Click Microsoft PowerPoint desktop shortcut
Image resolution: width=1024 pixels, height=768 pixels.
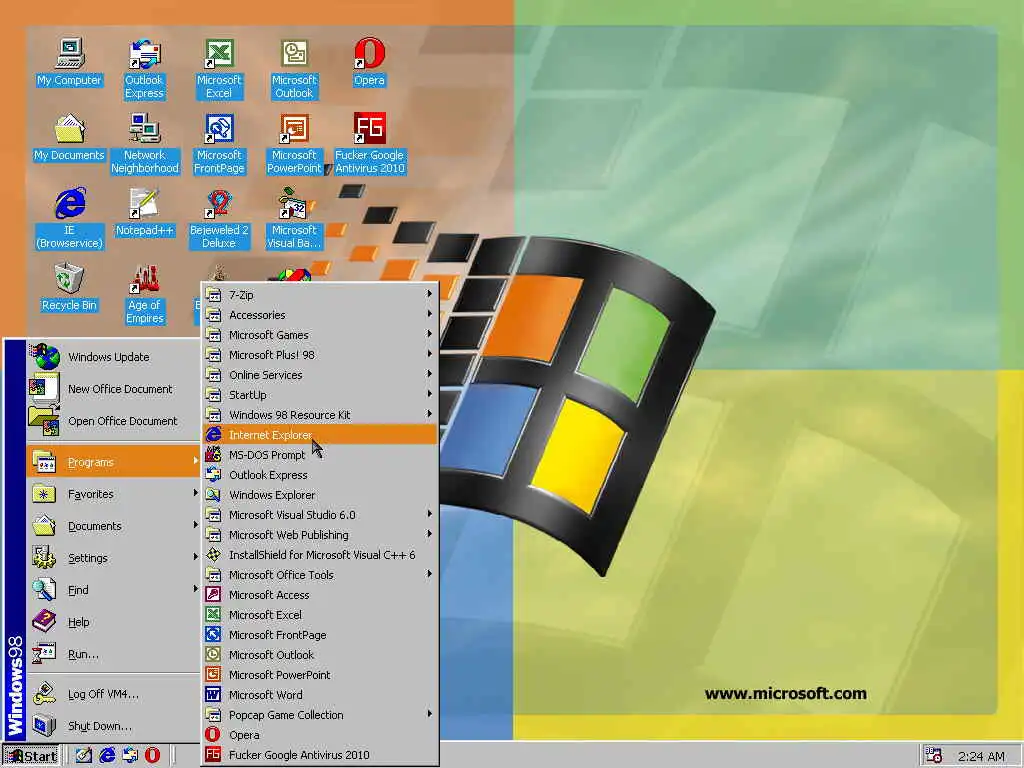pos(294,144)
